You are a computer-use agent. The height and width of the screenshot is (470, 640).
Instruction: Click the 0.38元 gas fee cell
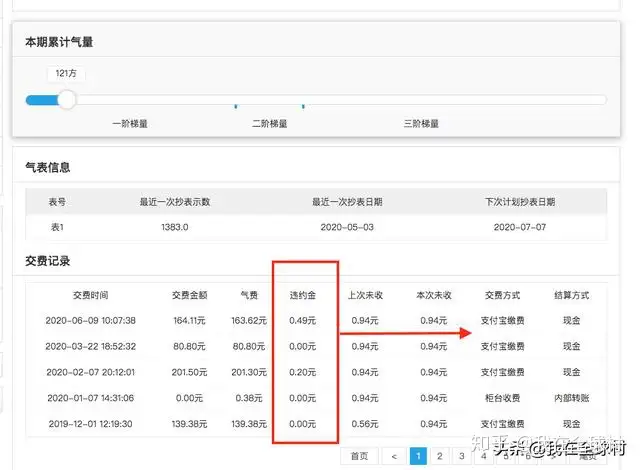249,398
